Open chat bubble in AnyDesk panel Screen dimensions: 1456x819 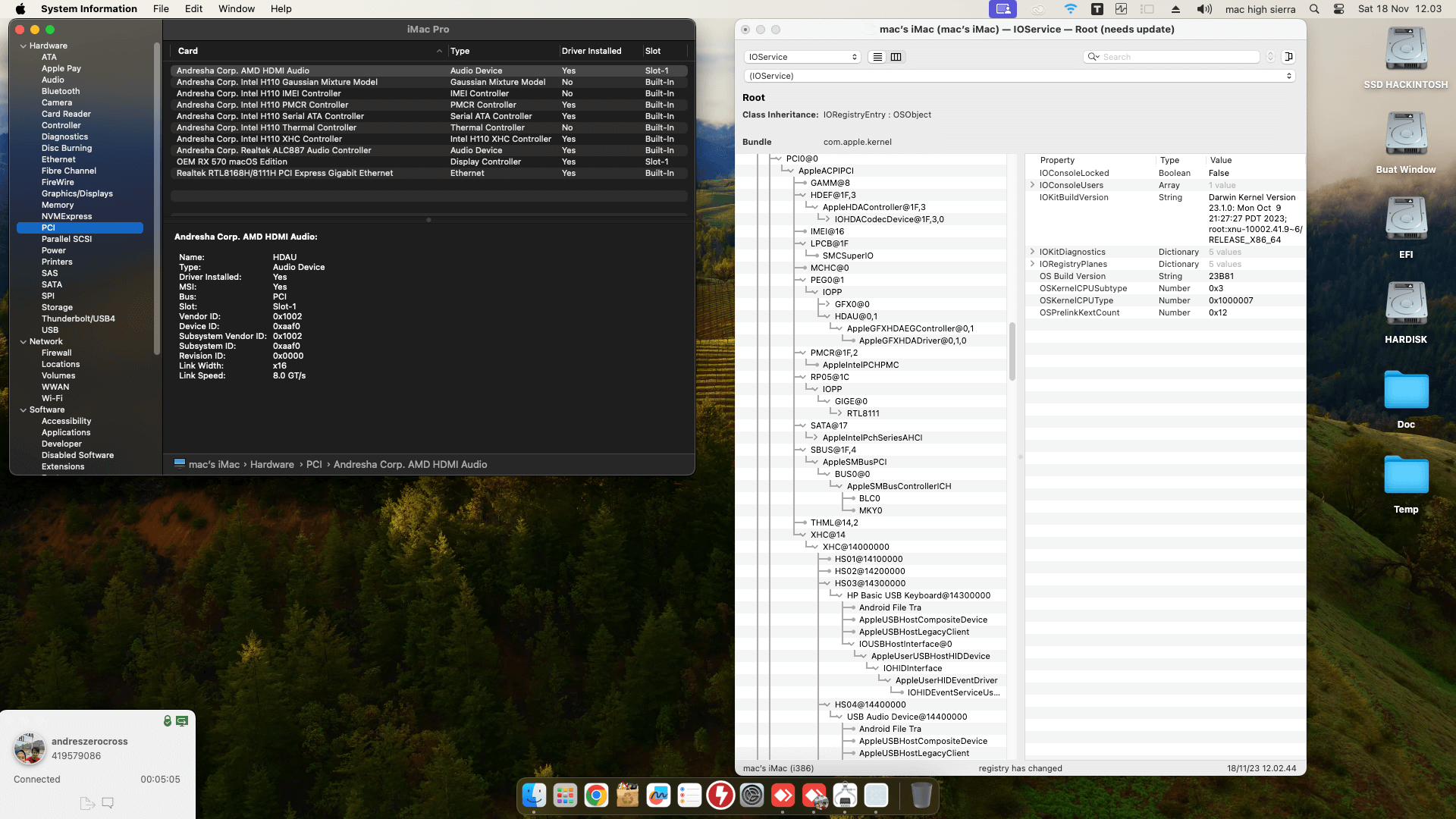108,803
